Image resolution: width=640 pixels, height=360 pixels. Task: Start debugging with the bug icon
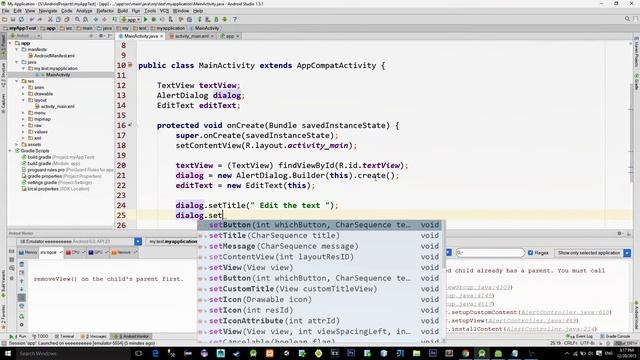[154, 19]
